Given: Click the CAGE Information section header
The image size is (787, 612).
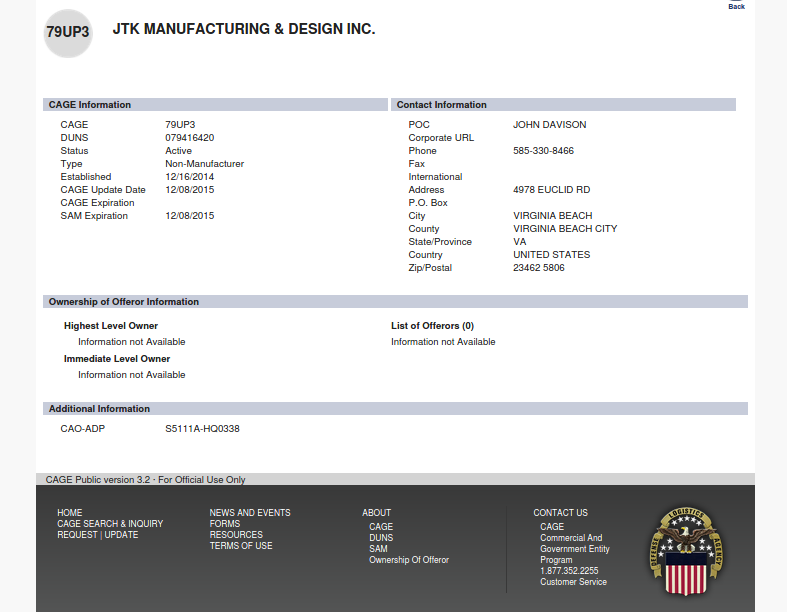Looking at the screenshot, I should (x=215, y=104).
